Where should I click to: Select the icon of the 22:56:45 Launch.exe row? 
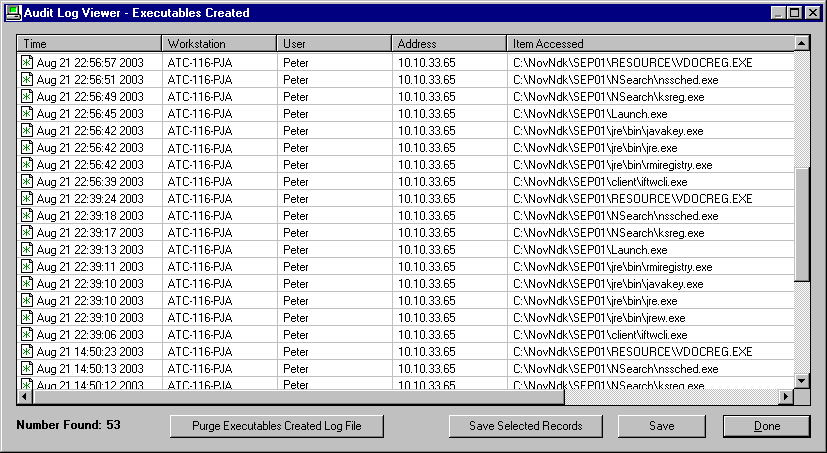pos(26,113)
